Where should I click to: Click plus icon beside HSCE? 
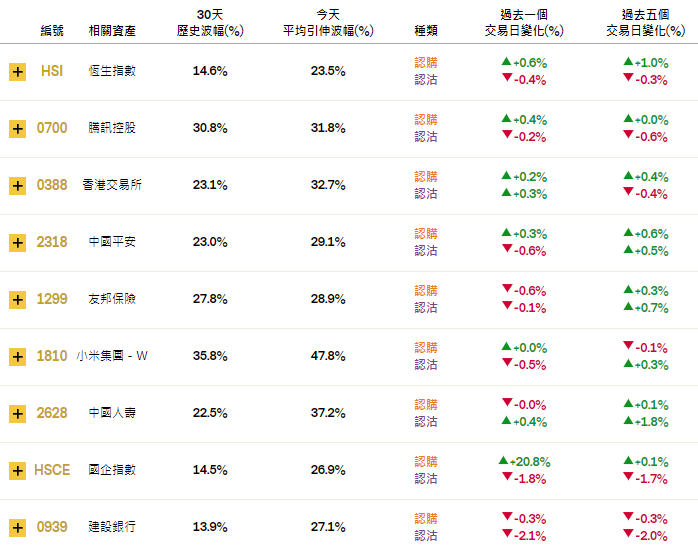coord(17,471)
